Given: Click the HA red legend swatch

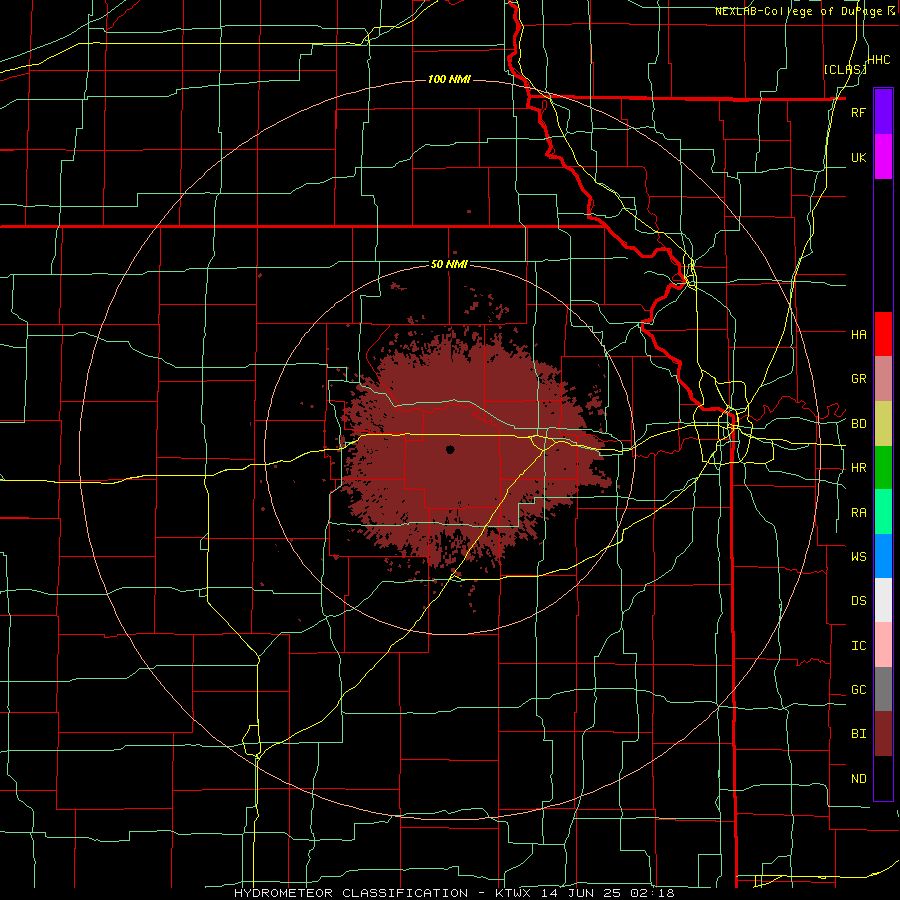Looking at the screenshot, I should click(883, 334).
